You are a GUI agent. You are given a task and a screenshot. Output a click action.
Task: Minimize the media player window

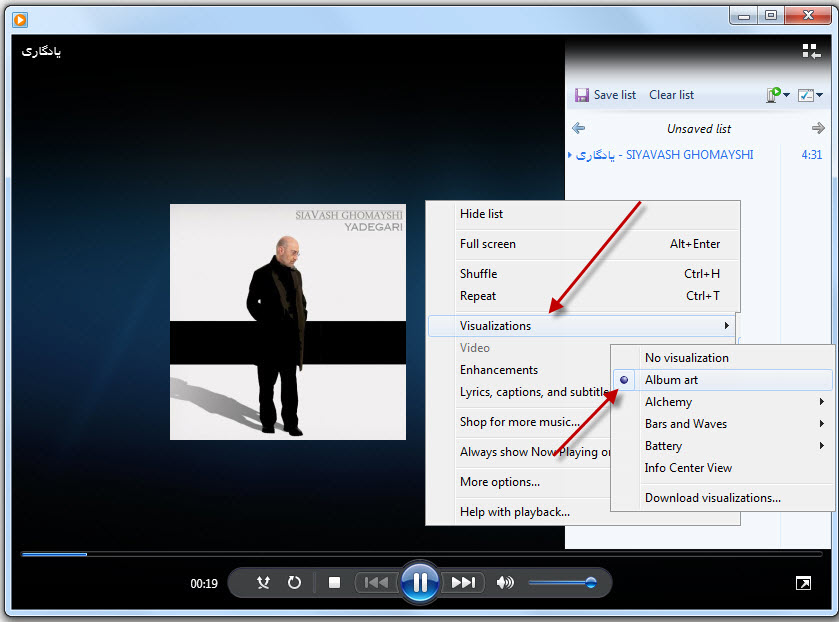[744, 15]
